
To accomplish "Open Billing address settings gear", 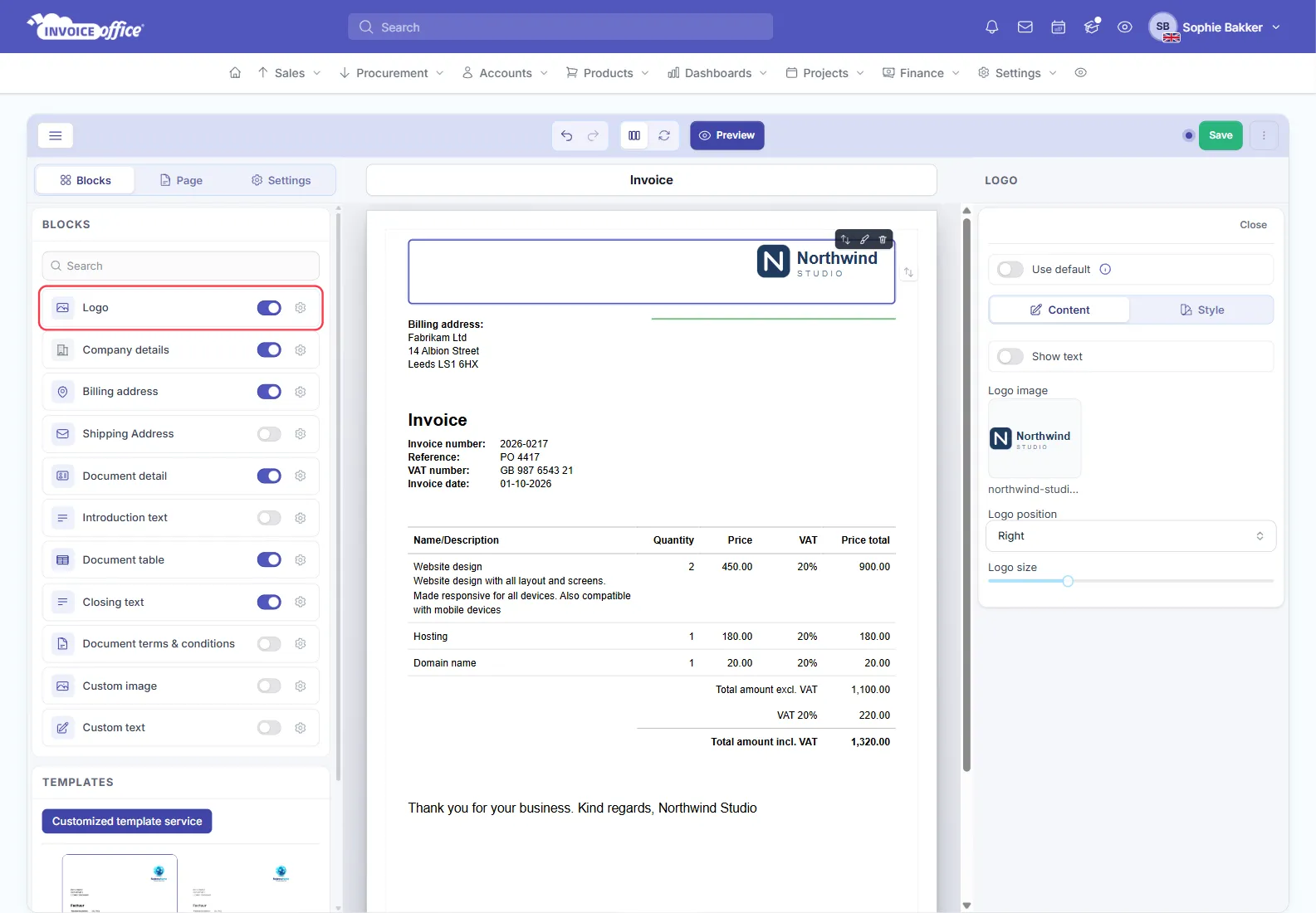I will tap(301, 392).
